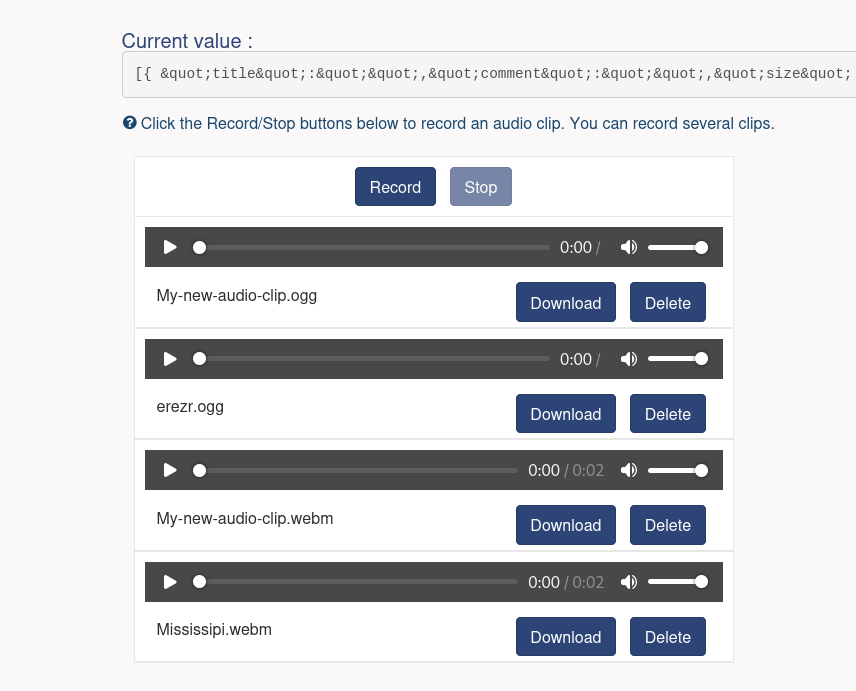Click volume slider of My-new-audio-clip.ogg
This screenshot has width=856, height=691.
coord(677,247)
